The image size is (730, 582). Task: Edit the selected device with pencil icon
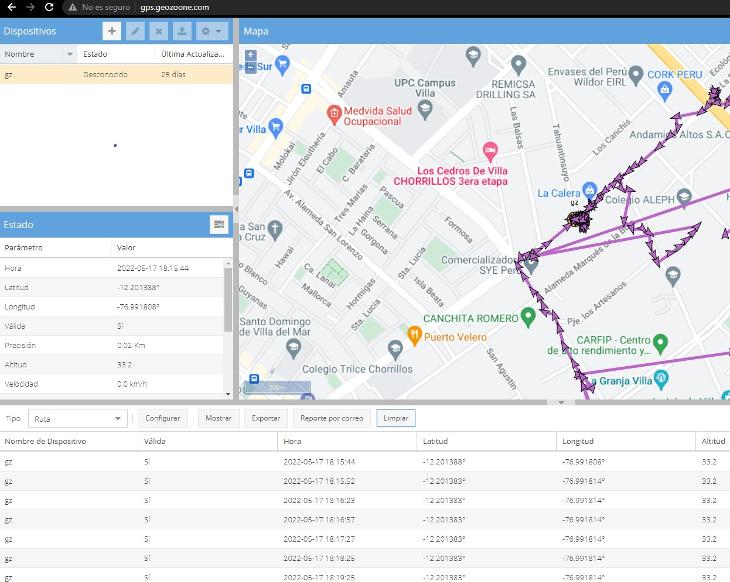(135, 31)
